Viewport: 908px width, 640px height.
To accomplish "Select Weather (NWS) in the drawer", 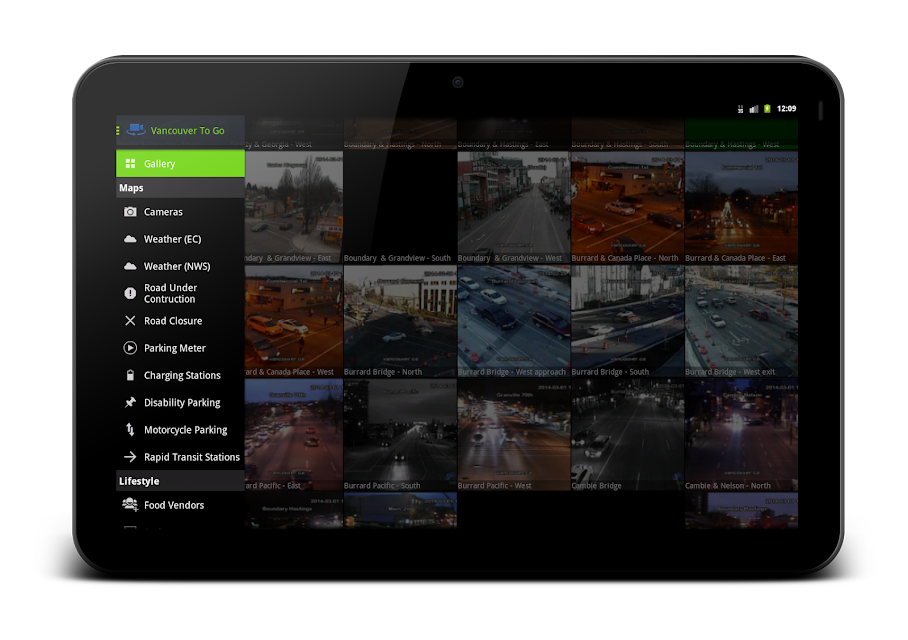I will [180, 266].
